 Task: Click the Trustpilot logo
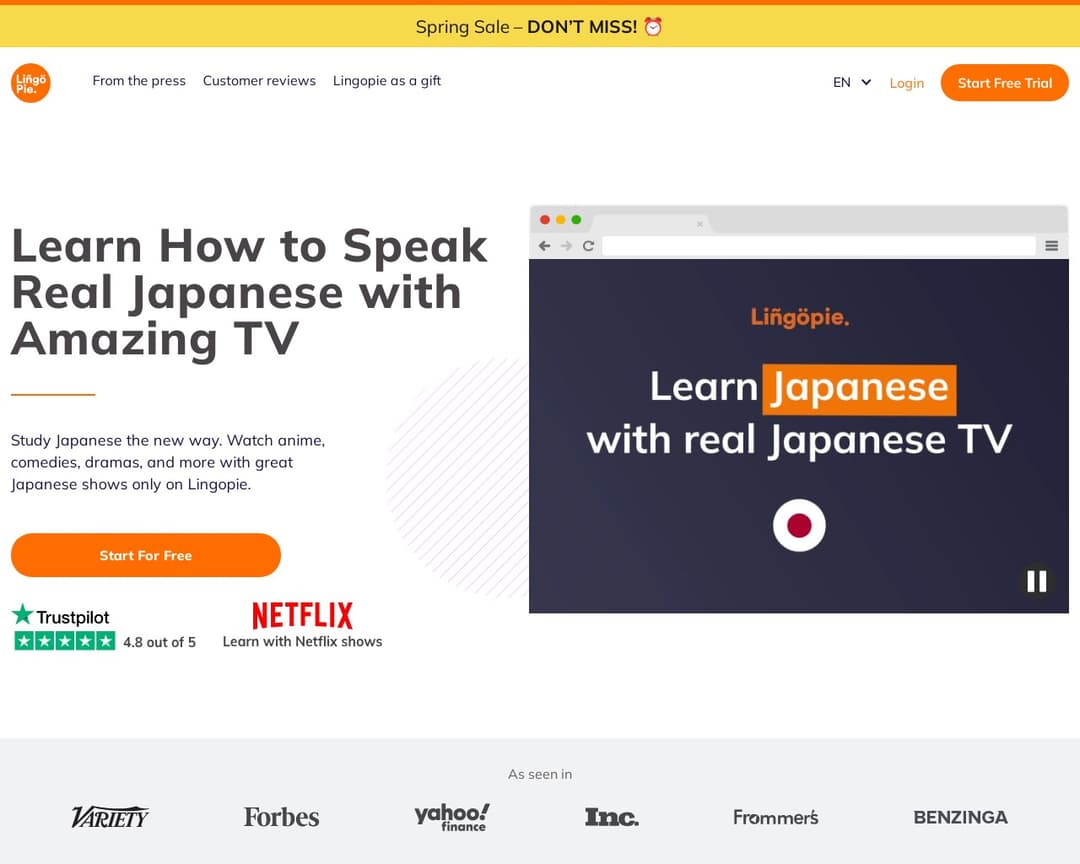pos(61,615)
